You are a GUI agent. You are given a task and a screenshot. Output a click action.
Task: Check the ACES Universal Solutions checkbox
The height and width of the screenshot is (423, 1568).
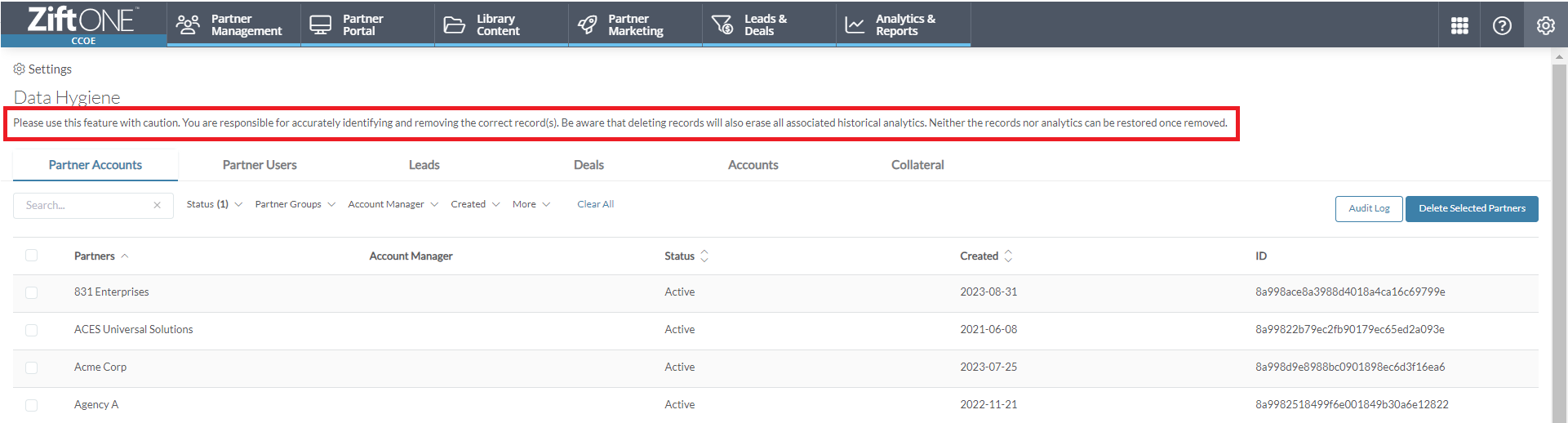pos(31,330)
